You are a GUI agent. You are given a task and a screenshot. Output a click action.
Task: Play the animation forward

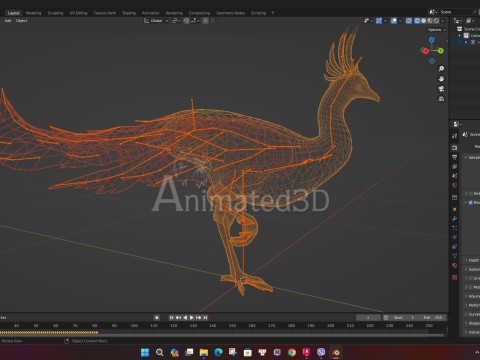pos(192,318)
